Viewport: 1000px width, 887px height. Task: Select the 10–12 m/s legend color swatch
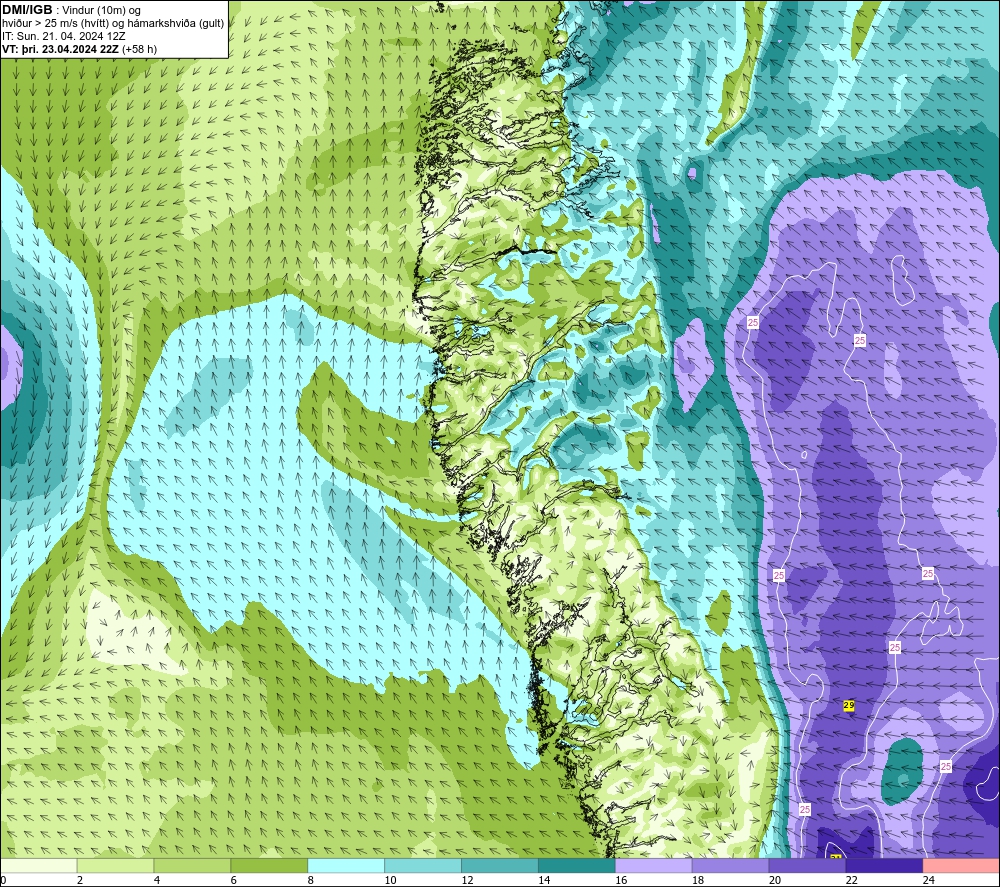click(x=423, y=866)
